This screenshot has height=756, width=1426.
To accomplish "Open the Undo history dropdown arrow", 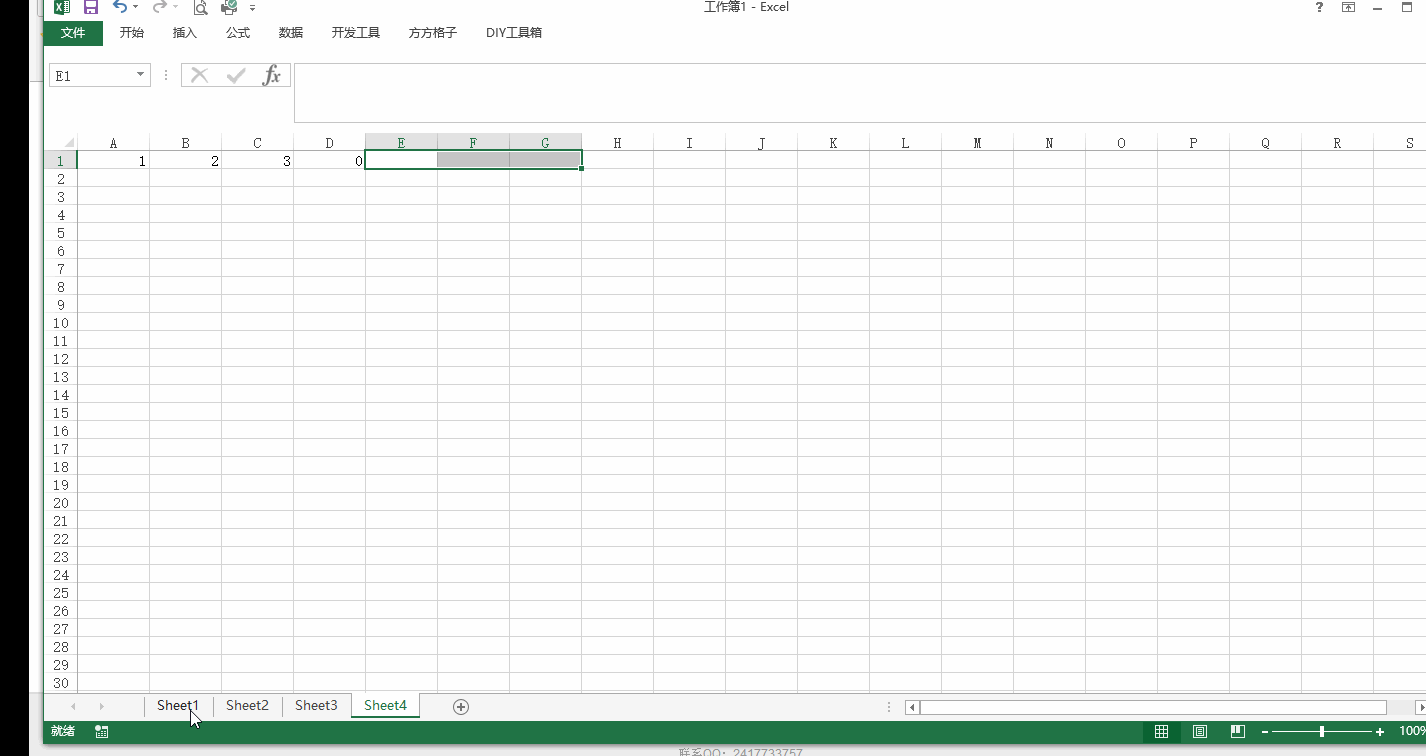I will (136, 8).
